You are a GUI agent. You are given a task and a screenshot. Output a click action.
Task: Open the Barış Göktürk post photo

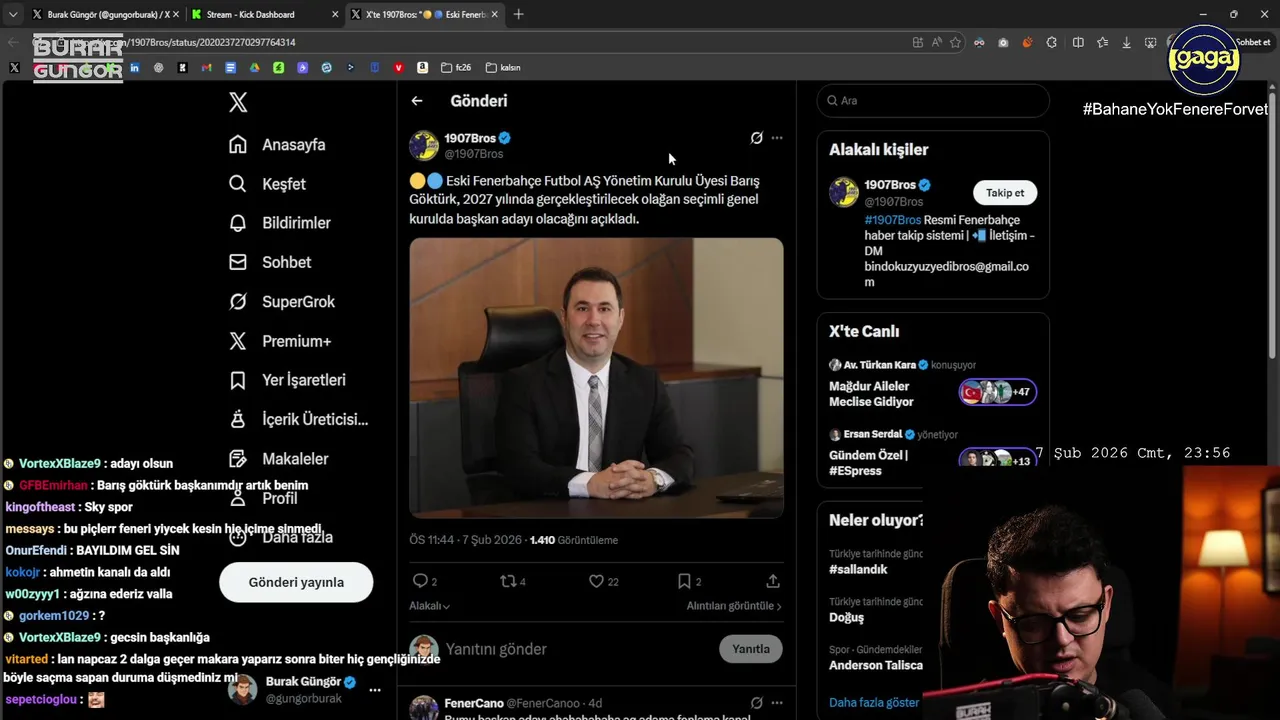tap(596, 378)
